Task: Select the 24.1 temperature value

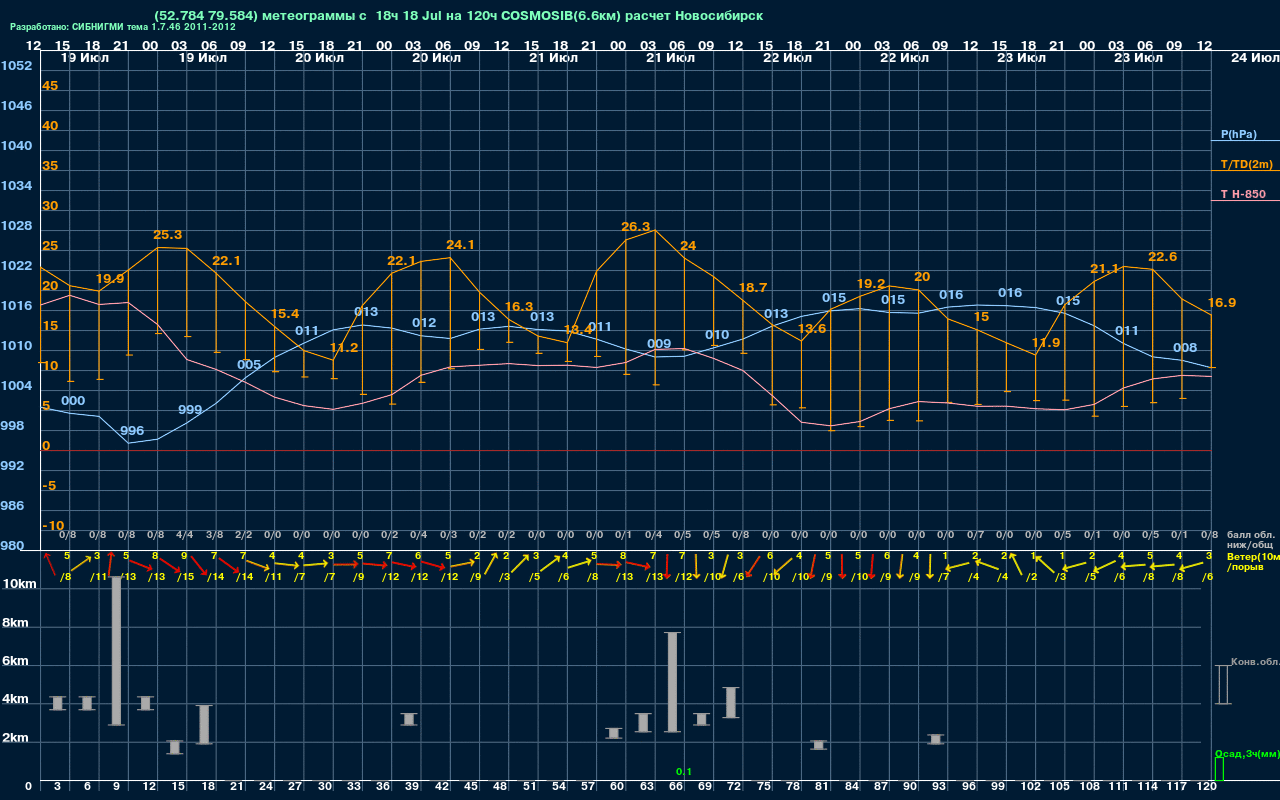Action: coord(460,245)
